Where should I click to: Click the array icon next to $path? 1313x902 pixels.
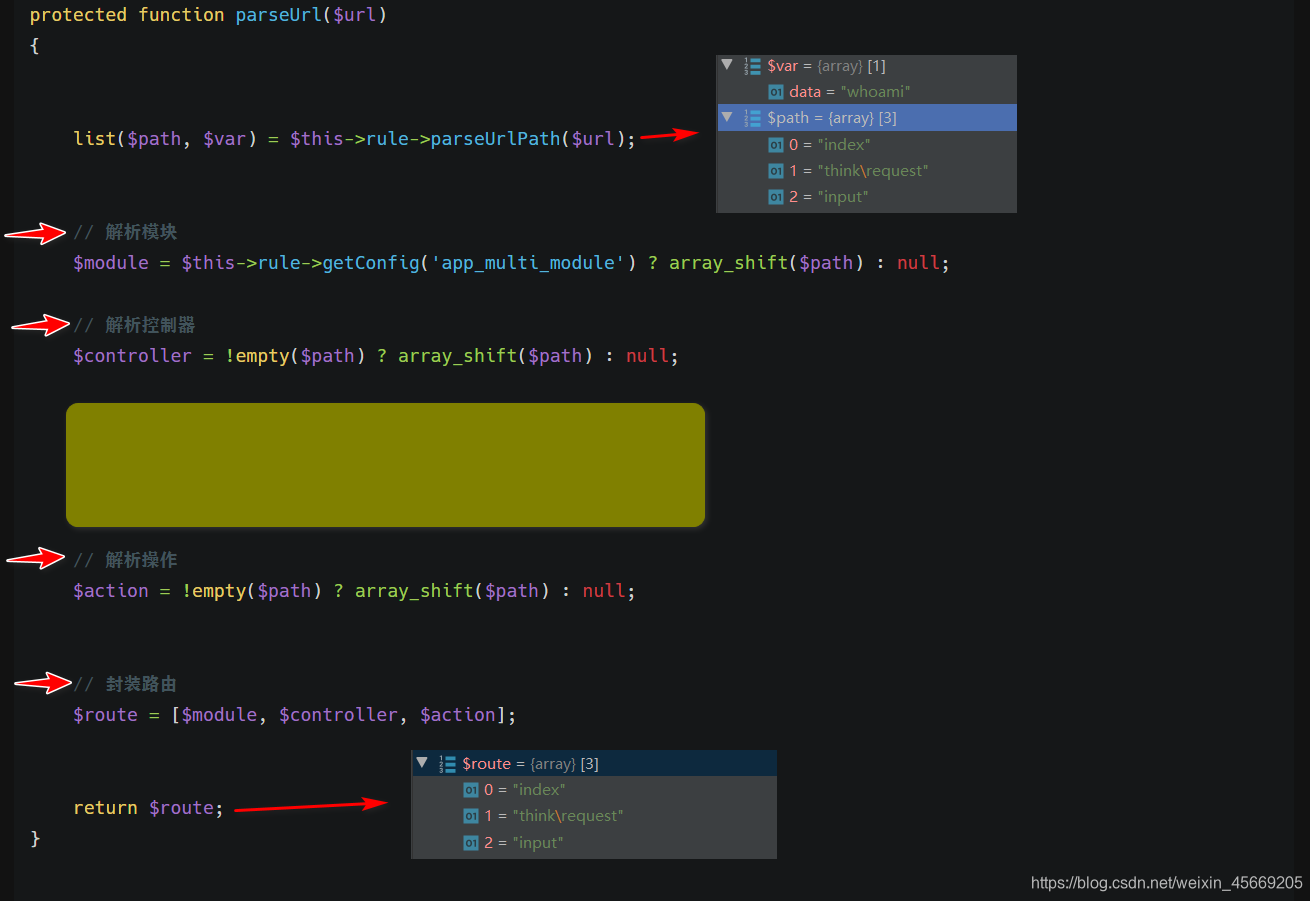click(x=752, y=118)
